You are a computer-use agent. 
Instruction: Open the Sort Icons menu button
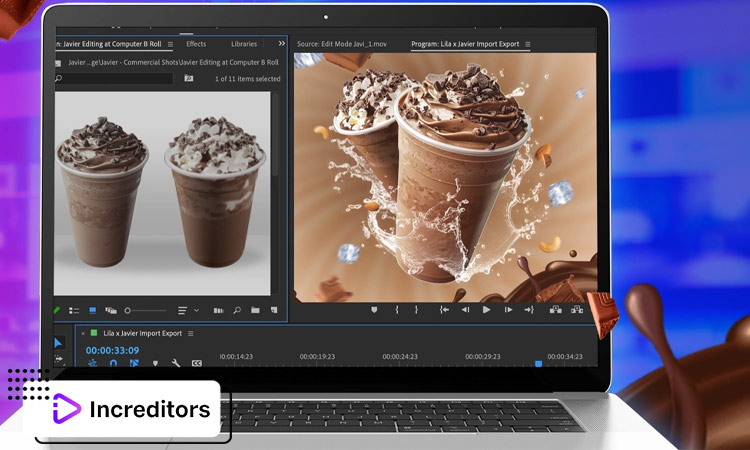pyautogui.click(x=182, y=310)
